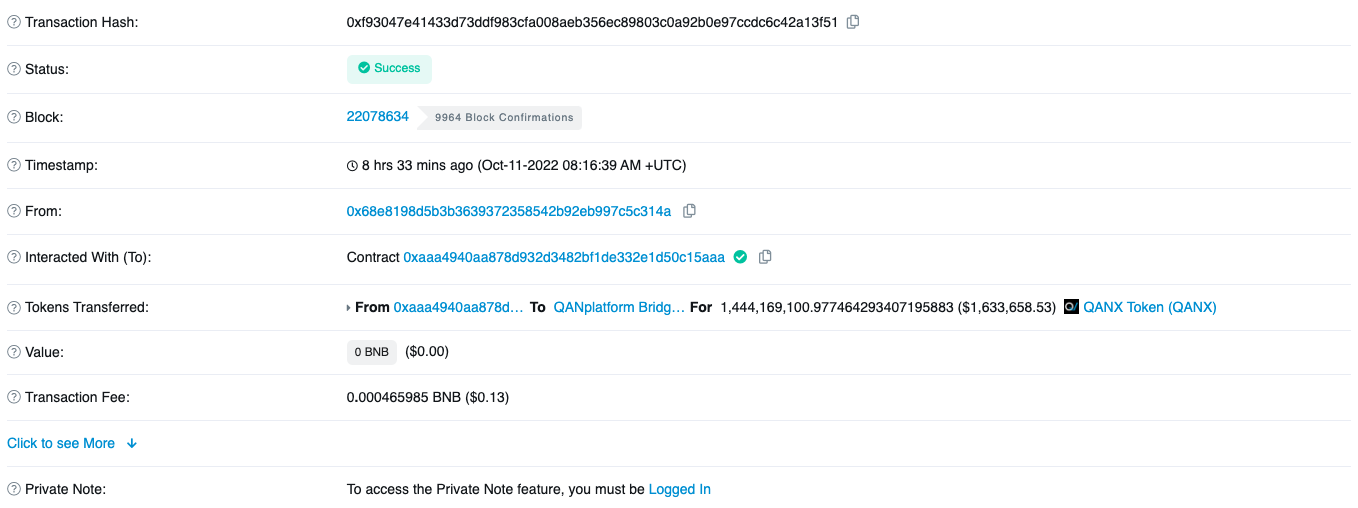The height and width of the screenshot is (508, 1358).
Task: Copy the transaction hash to clipboard
Action: coord(853,22)
